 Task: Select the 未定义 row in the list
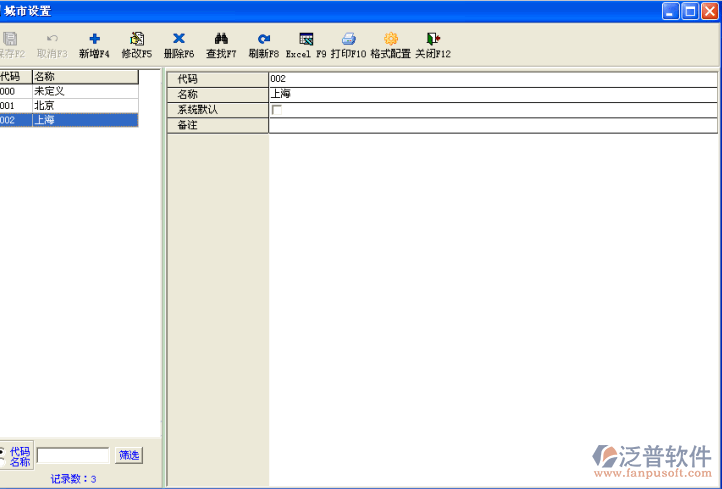coord(68,91)
